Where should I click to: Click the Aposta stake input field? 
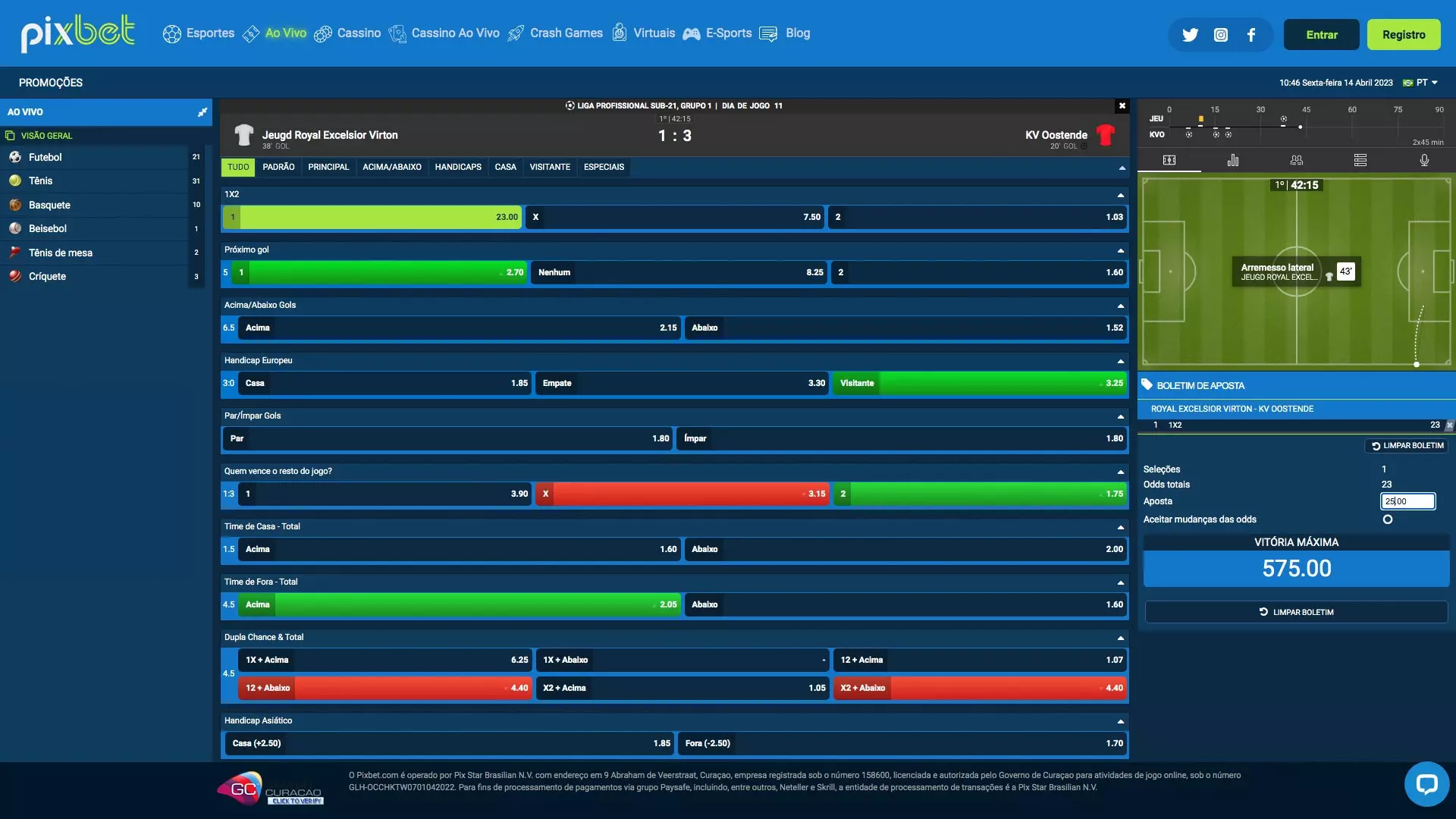[x=1407, y=501]
